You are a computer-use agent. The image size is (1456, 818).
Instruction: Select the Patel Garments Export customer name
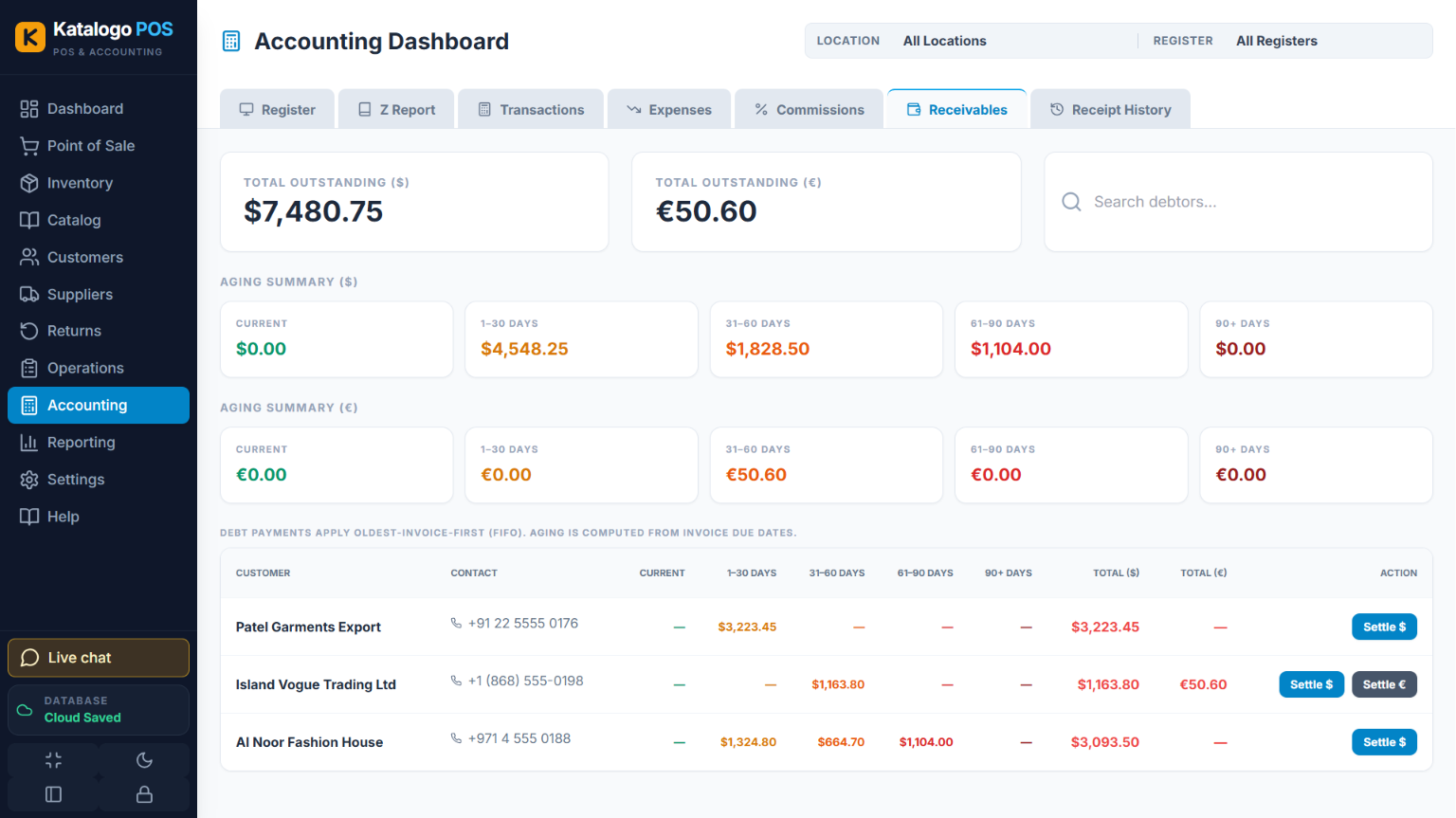tap(308, 627)
